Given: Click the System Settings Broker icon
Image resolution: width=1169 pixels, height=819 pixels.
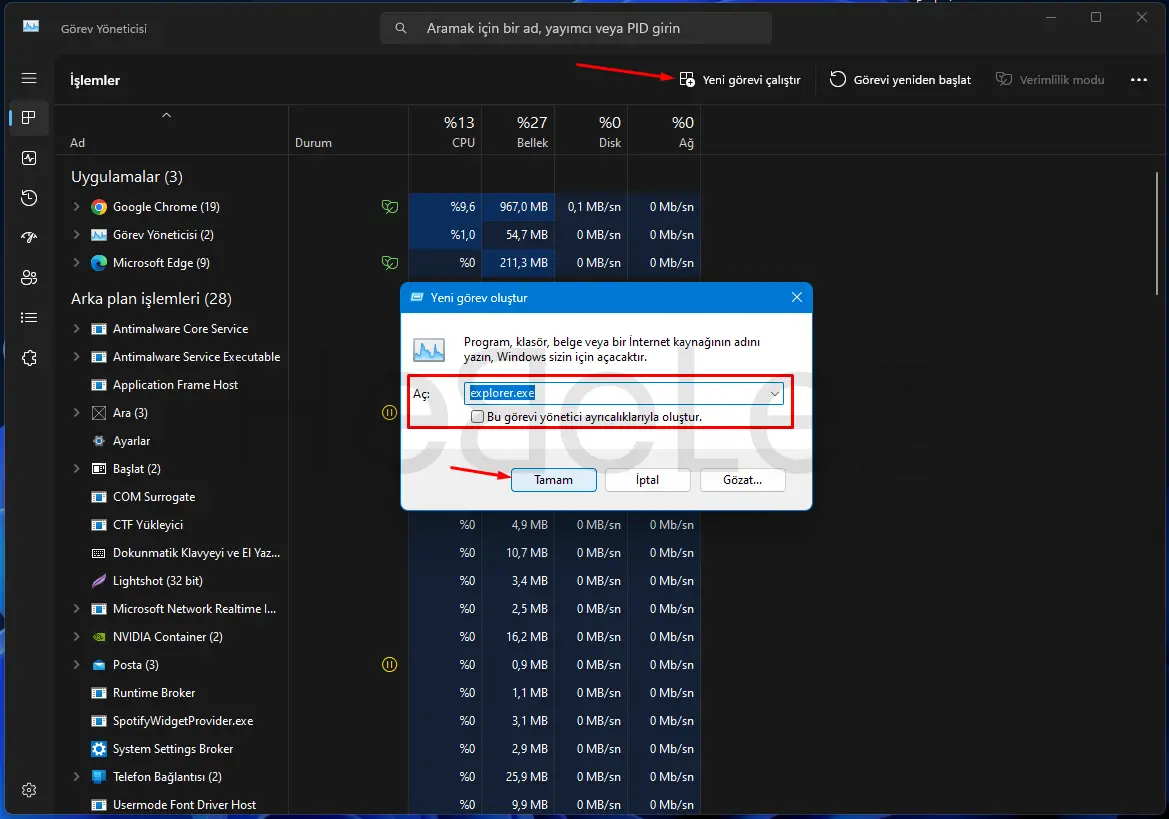Looking at the screenshot, I should tap(98, 749).
